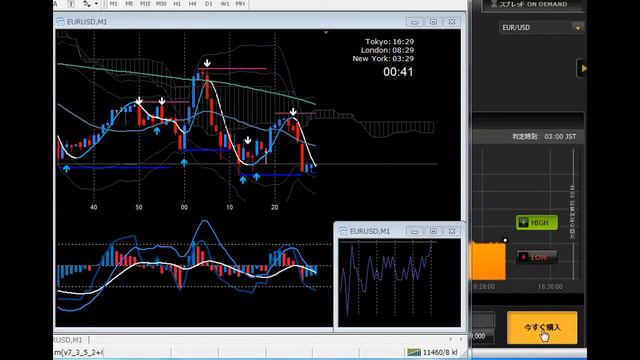The width and height of the screenshot is (640, 360).
Task: Switch chart to W1 timeframe
Action: (x=224, y=4)
